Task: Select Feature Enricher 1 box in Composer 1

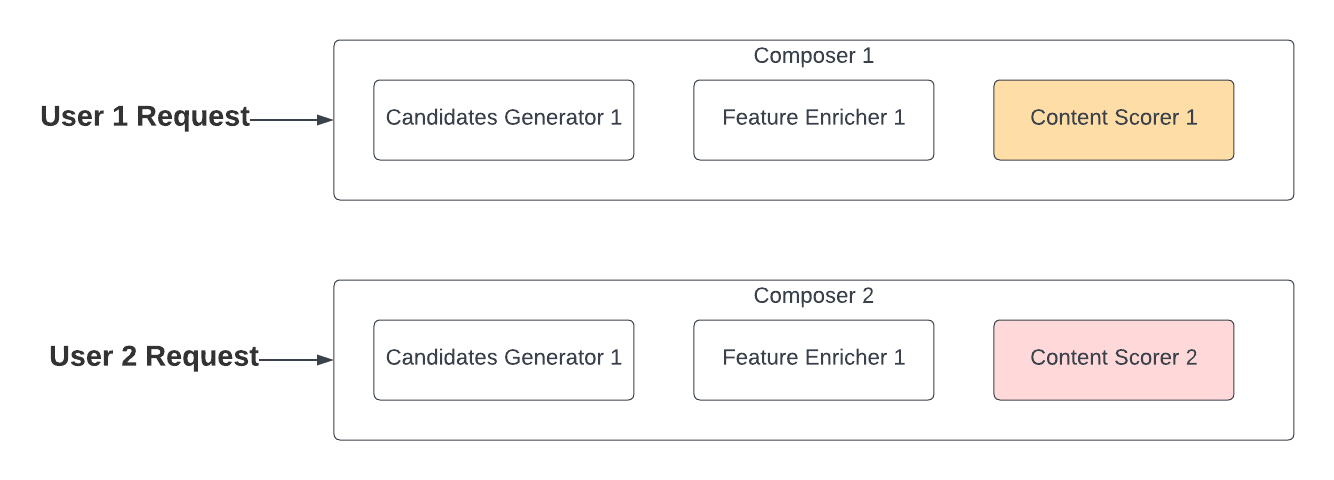Action: (x=813, y=120)
